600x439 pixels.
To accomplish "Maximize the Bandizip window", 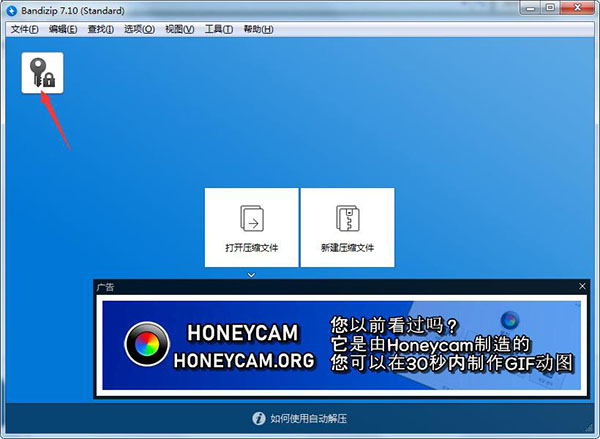I will click(x=550, y=8).
